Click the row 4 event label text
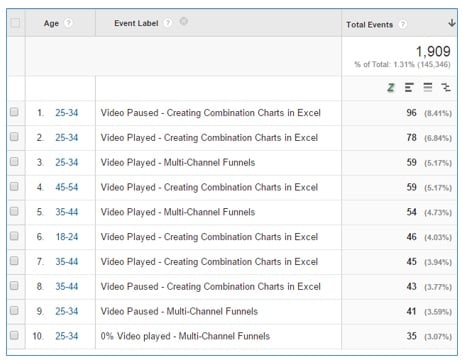 (209, 187)
